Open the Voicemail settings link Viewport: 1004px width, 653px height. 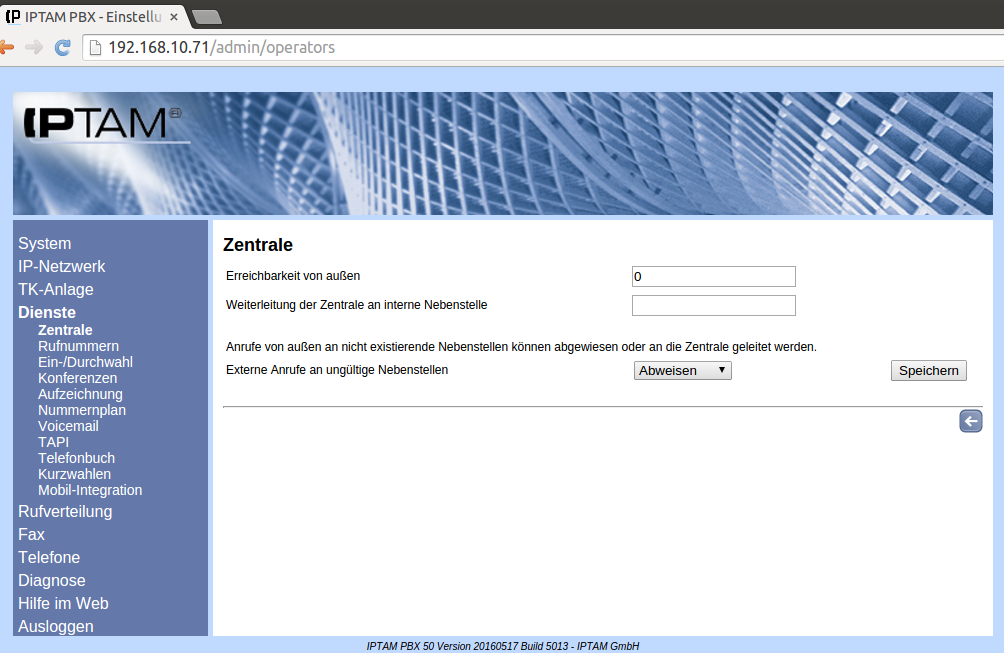click(68, 426)
